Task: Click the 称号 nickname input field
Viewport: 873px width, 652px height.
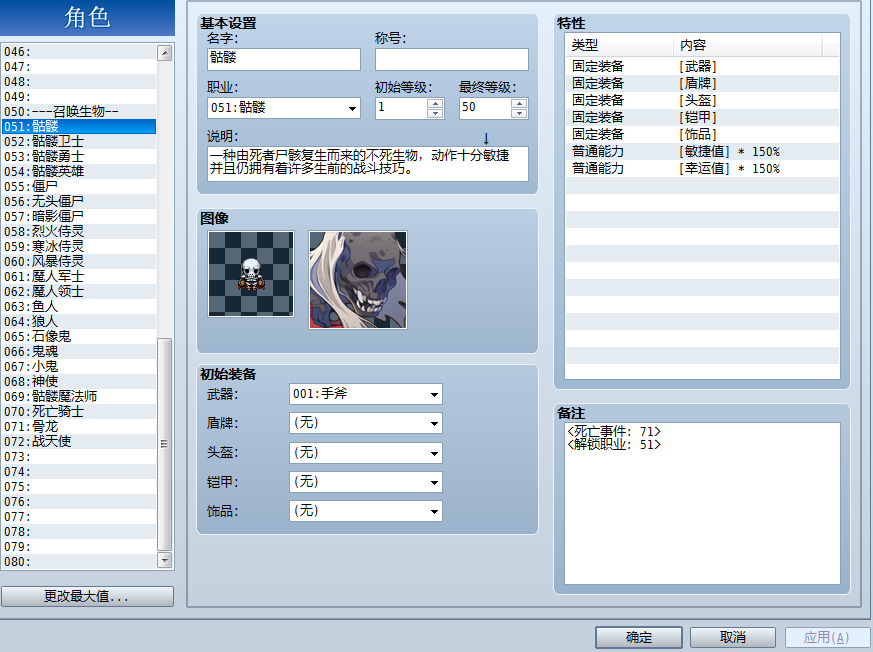Action: click(x=452, y=59)
